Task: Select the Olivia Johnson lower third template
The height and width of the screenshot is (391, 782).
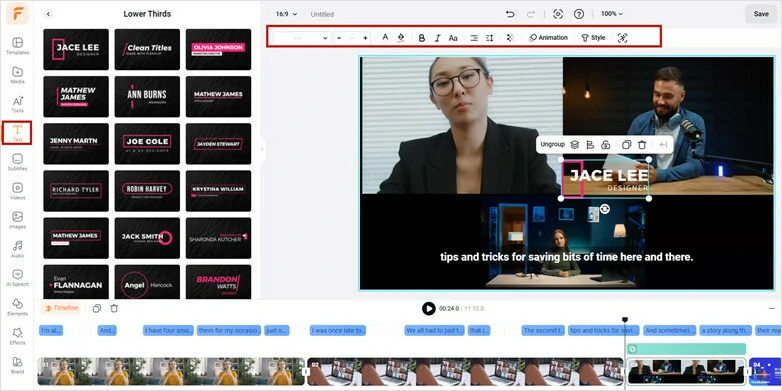Action: (x=218, y=49)
